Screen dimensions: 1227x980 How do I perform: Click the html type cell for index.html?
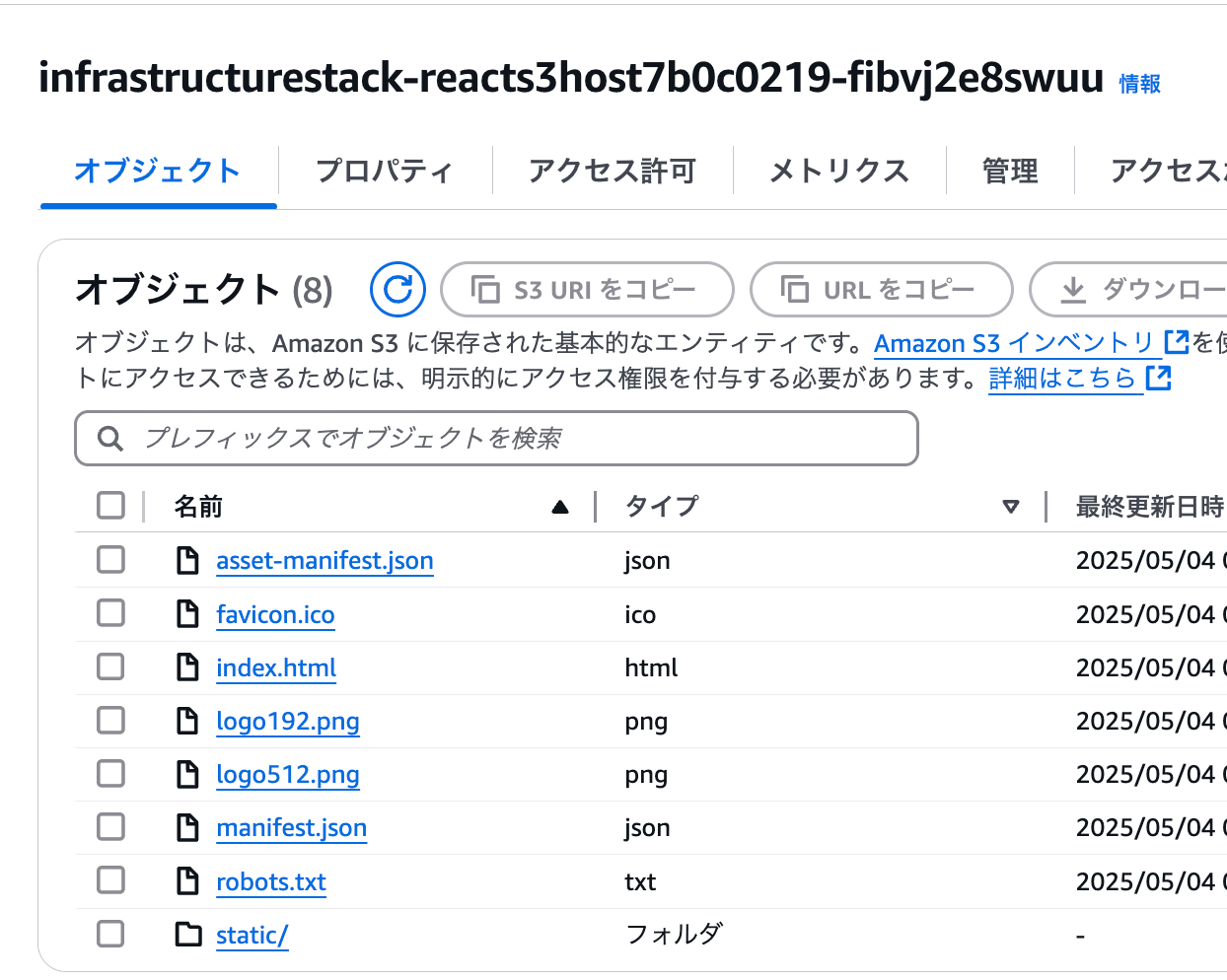[651, 667]
